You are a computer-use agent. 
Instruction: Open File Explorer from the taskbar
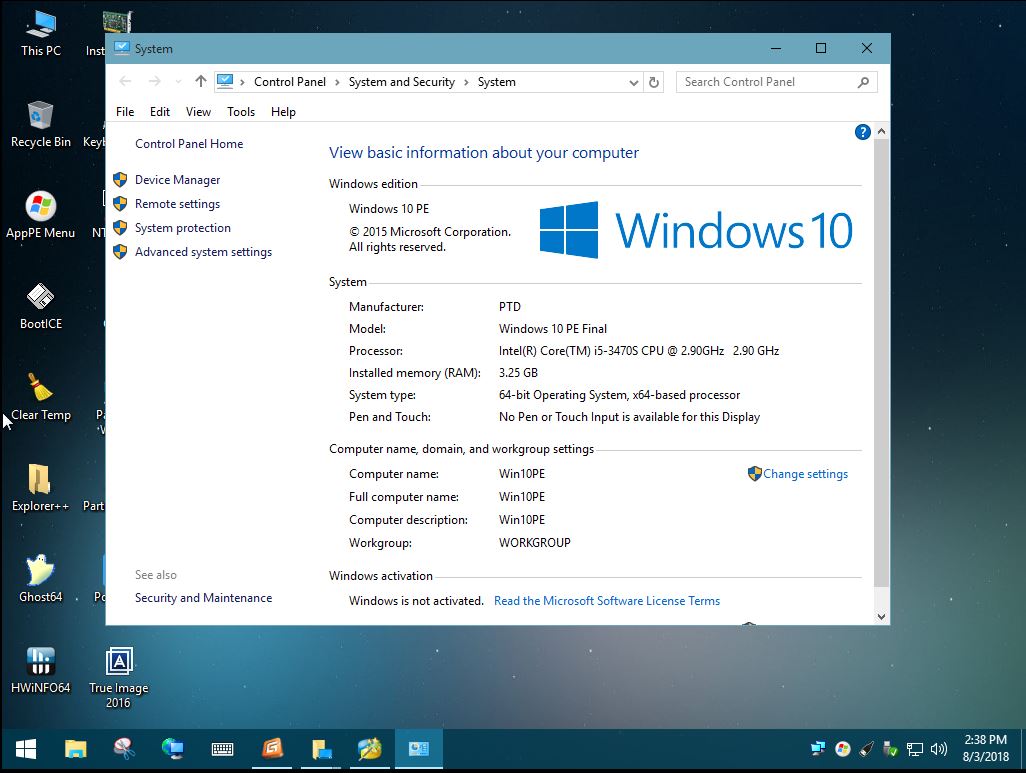coord(75,749)
